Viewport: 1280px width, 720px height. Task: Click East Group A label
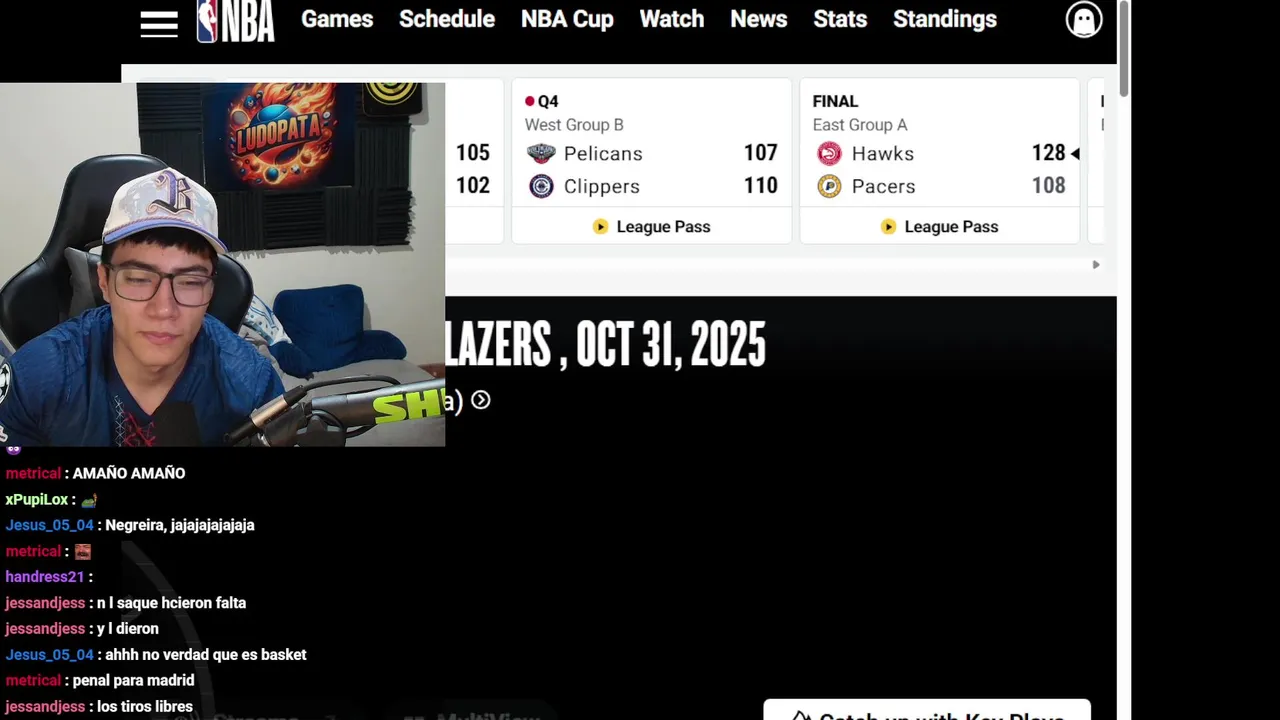[860, 125]
